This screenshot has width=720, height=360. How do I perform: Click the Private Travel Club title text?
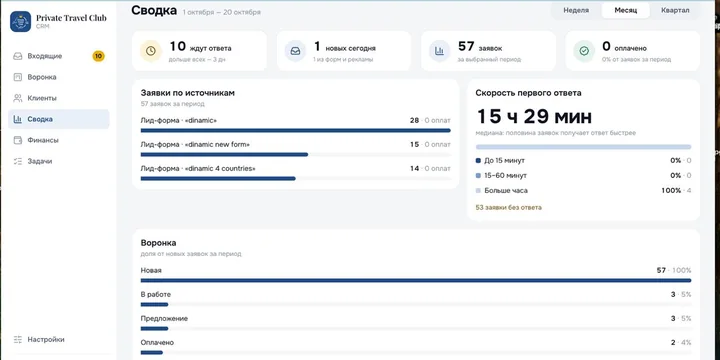tap(71, 18)
